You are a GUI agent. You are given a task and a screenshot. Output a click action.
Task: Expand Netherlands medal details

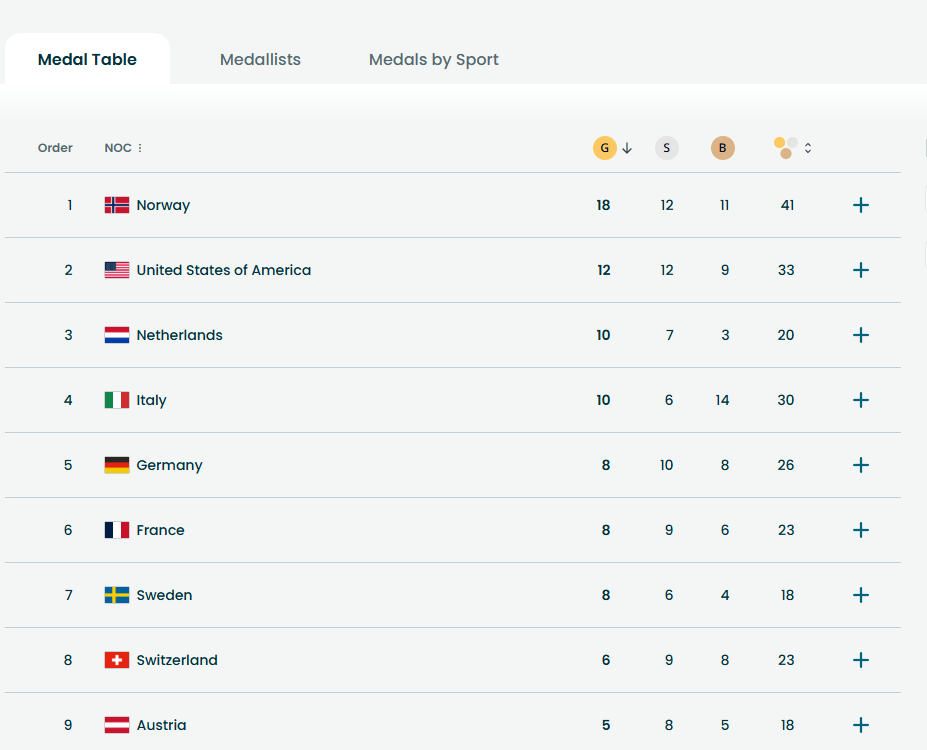860,335
